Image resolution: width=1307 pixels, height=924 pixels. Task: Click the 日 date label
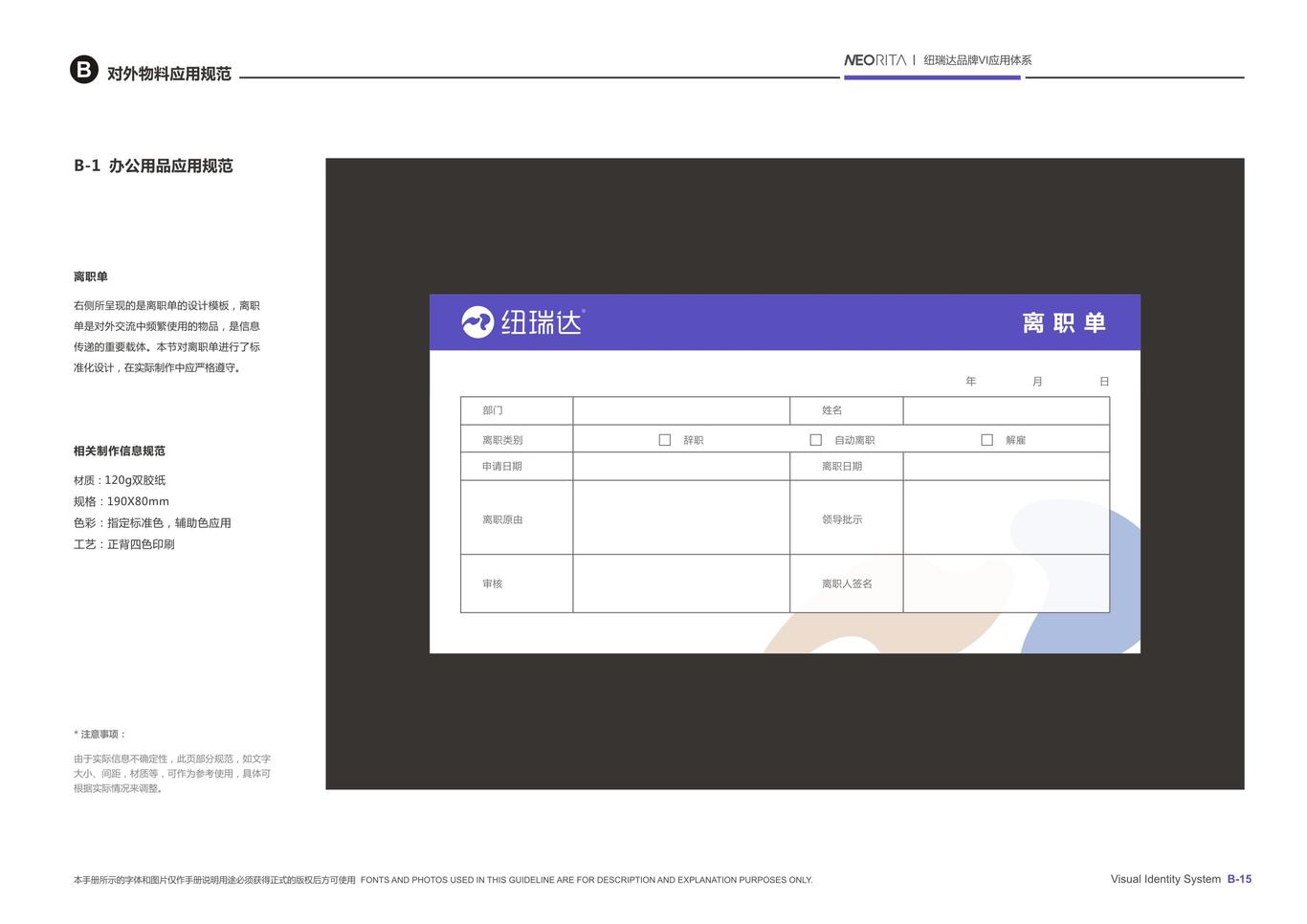coord(1104,382)
